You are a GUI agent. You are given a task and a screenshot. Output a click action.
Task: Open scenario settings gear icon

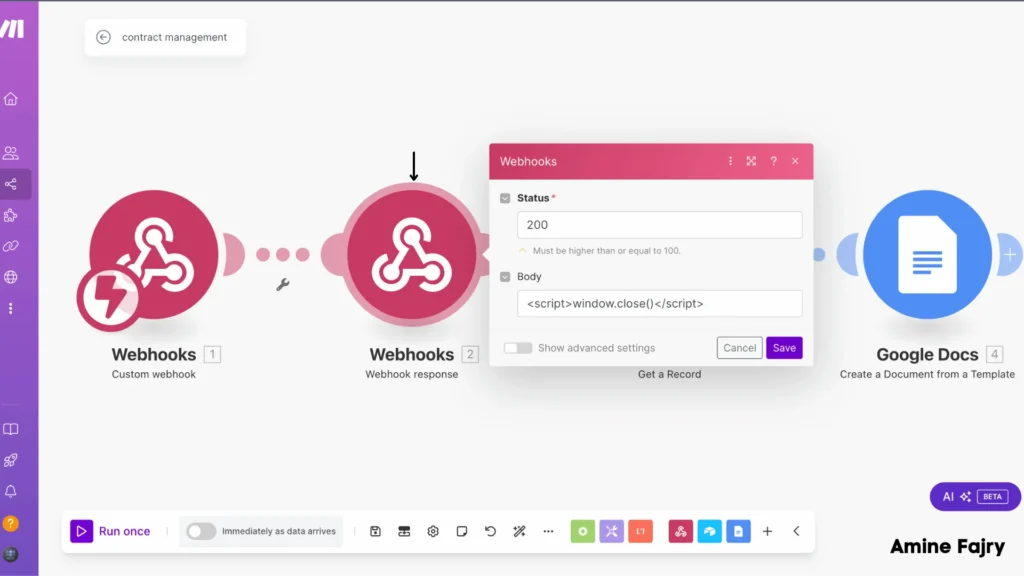point(433,531)
